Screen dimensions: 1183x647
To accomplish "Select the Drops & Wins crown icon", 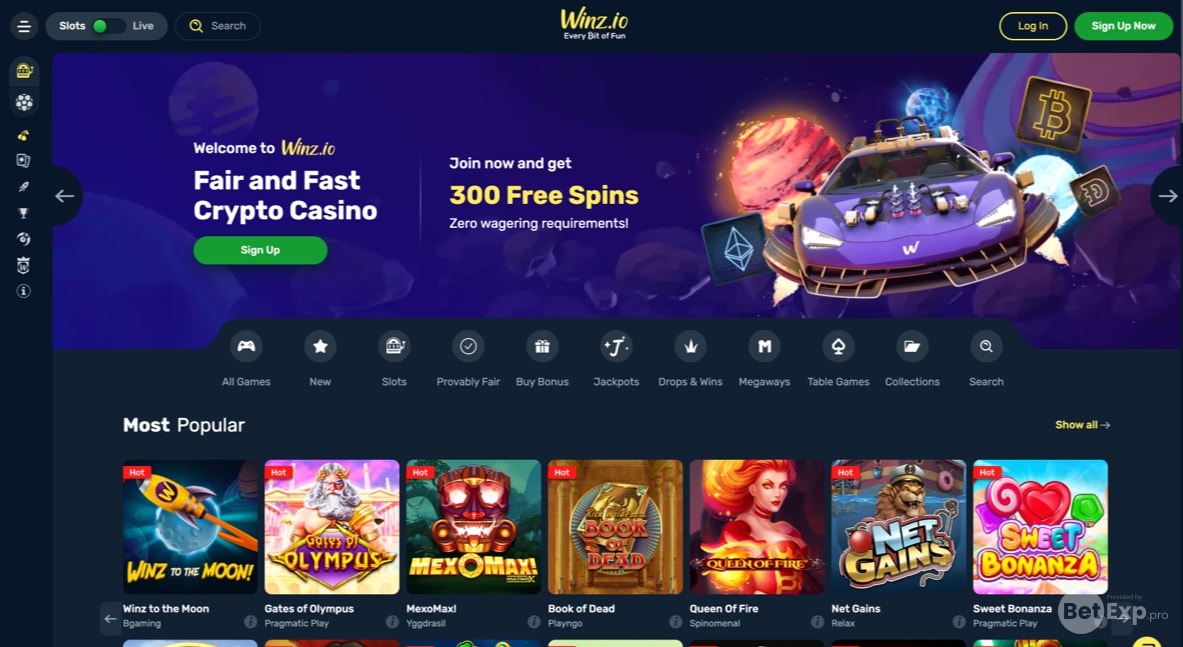I will coord(690,346).
